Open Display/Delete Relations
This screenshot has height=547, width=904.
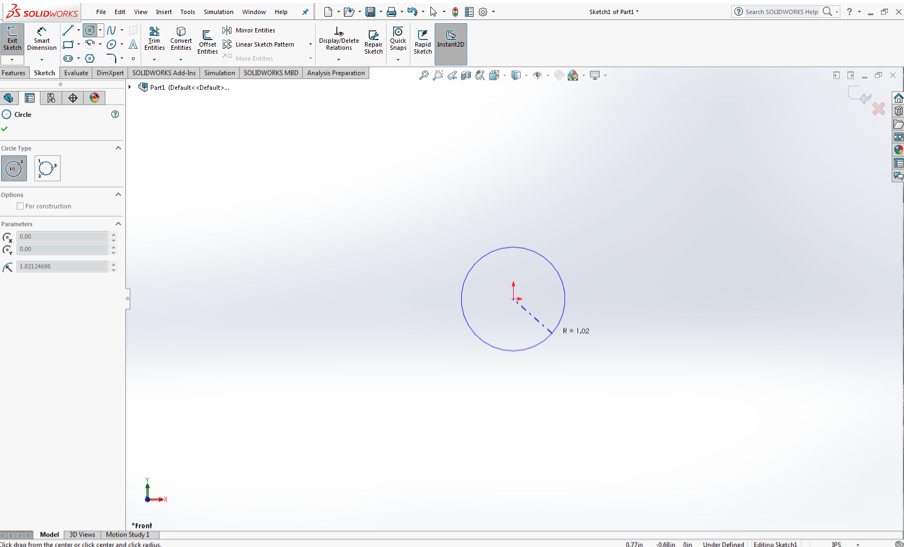[x=338, y=39]
